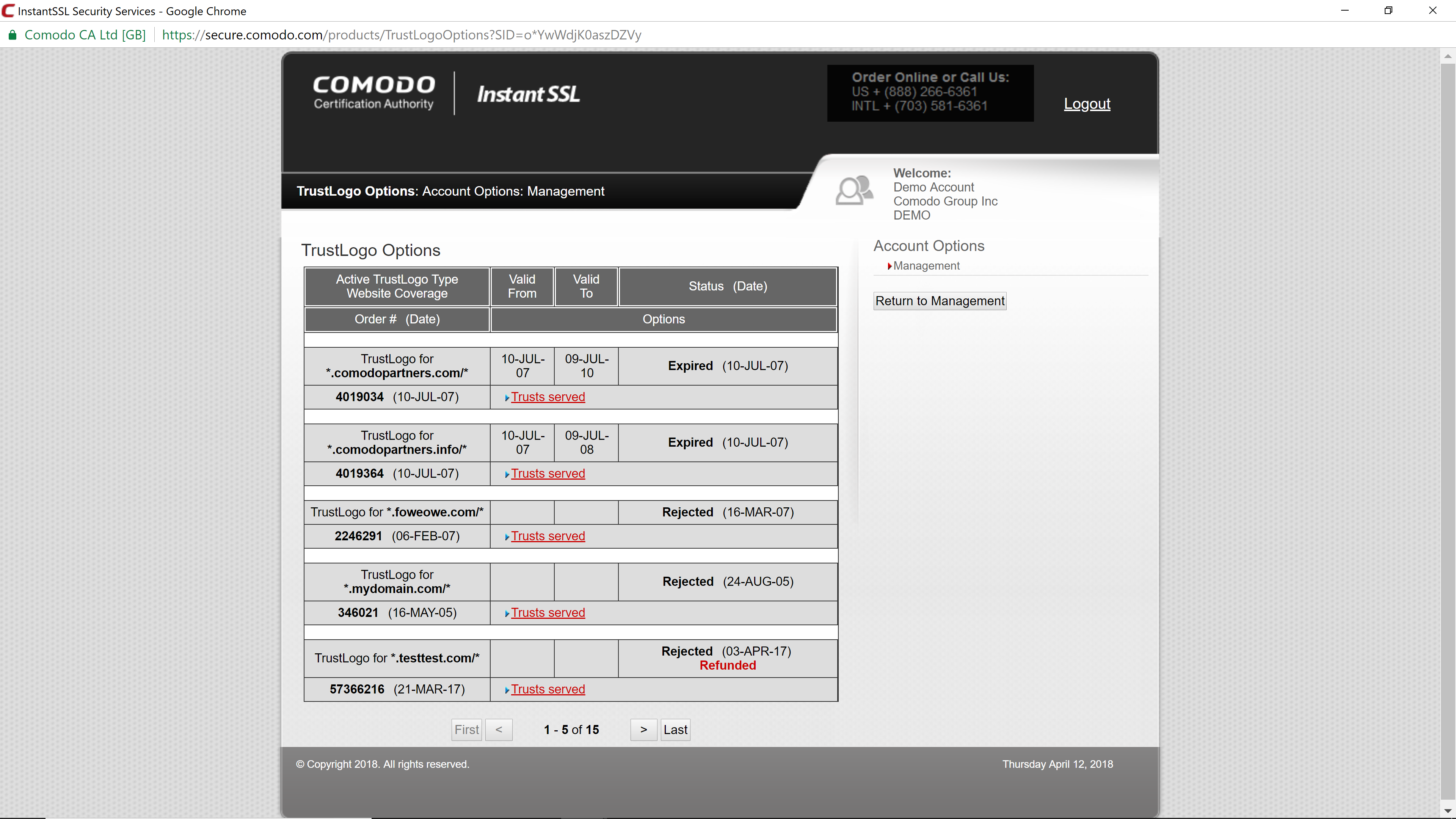Image resolution: width=1456 pixels, height=819 pixels.
Task: Click the breadcrumb TrustLogo Options: Account Options
Action: click(x=450, y=191)
